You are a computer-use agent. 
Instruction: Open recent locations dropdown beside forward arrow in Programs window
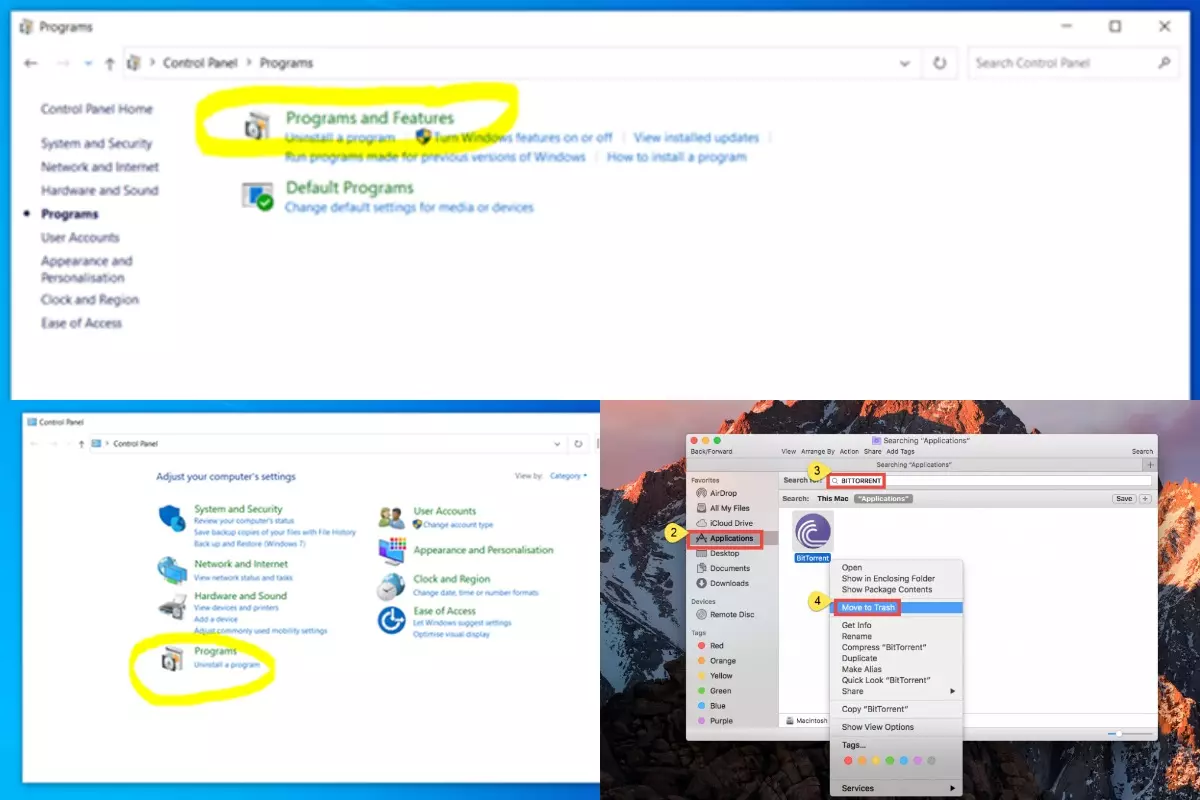point(88,63)
